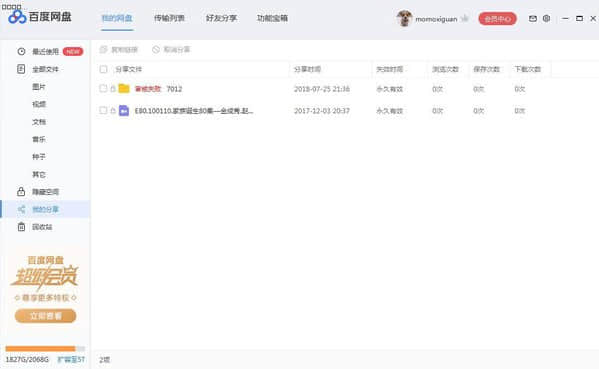Screen dimensions: 599x369
Task: Open settings via the gear icon
Action: [547, 18]
